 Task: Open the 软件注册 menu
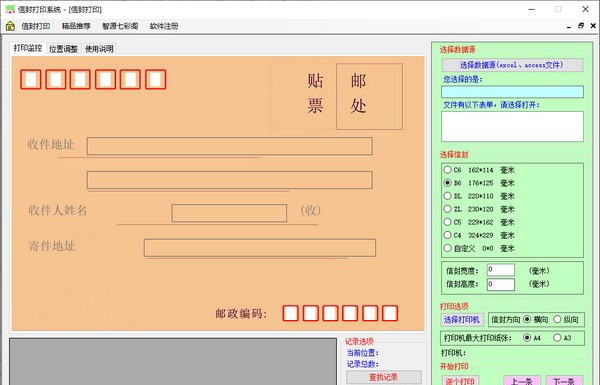164,26
